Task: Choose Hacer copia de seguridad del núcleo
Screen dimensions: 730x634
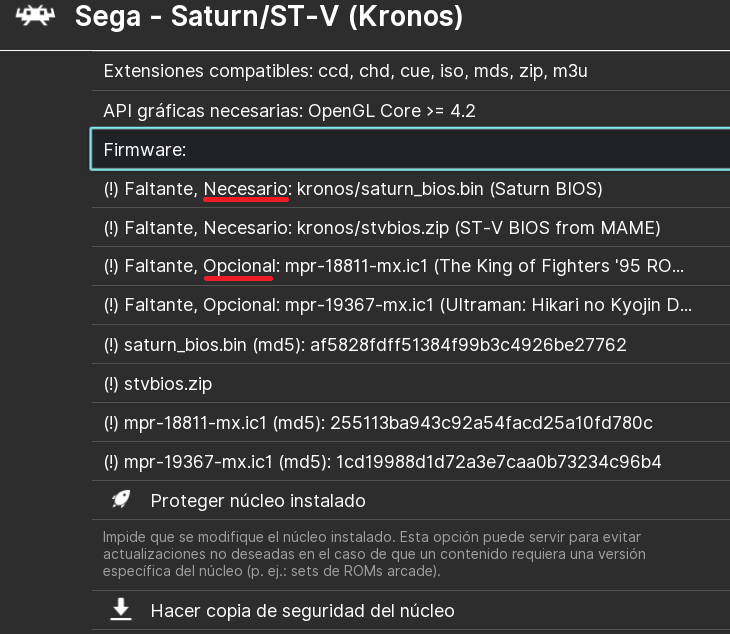Action: tap(302, 610)
